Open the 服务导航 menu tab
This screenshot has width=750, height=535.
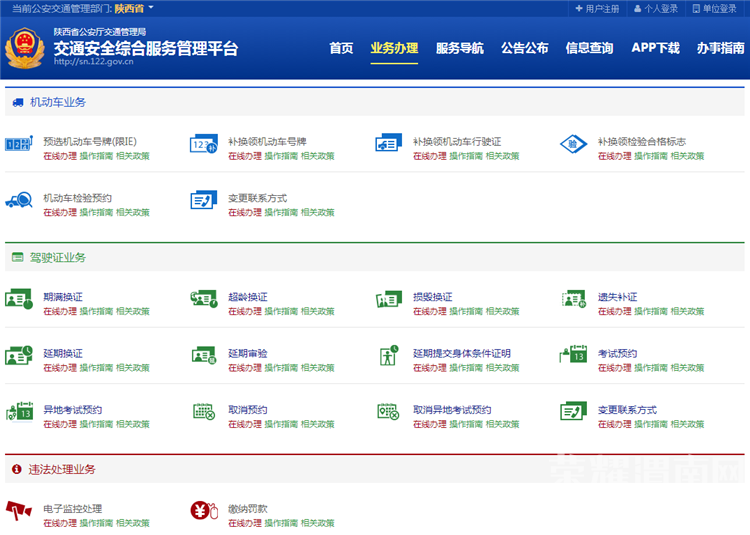pos(459,48)
